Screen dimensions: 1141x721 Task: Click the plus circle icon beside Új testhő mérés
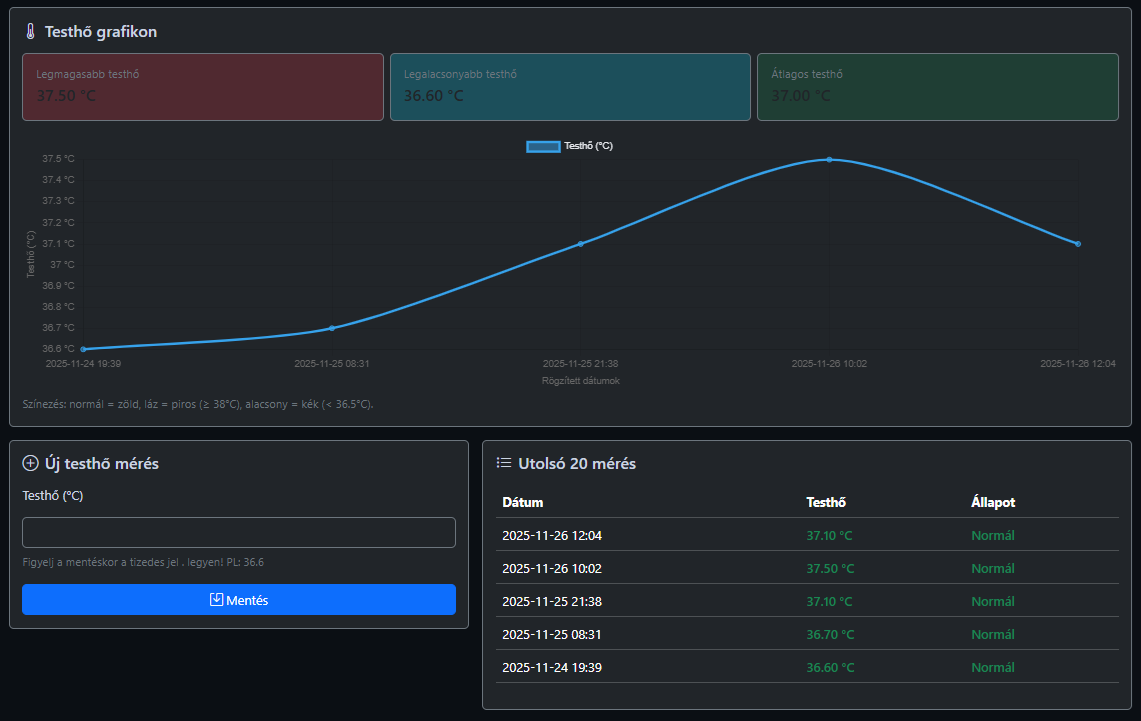(30, 463)
